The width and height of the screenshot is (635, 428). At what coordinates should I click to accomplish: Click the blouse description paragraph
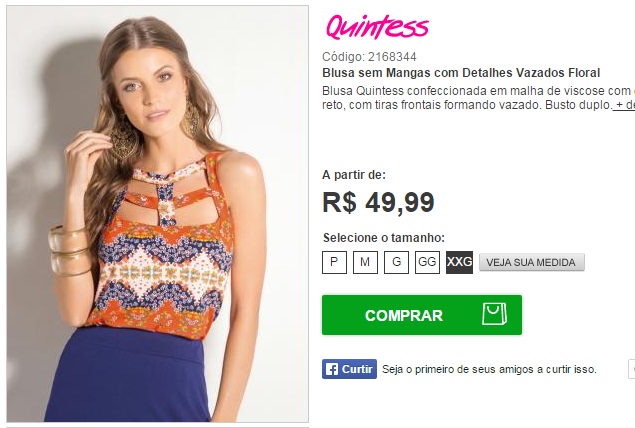(478, 98)
